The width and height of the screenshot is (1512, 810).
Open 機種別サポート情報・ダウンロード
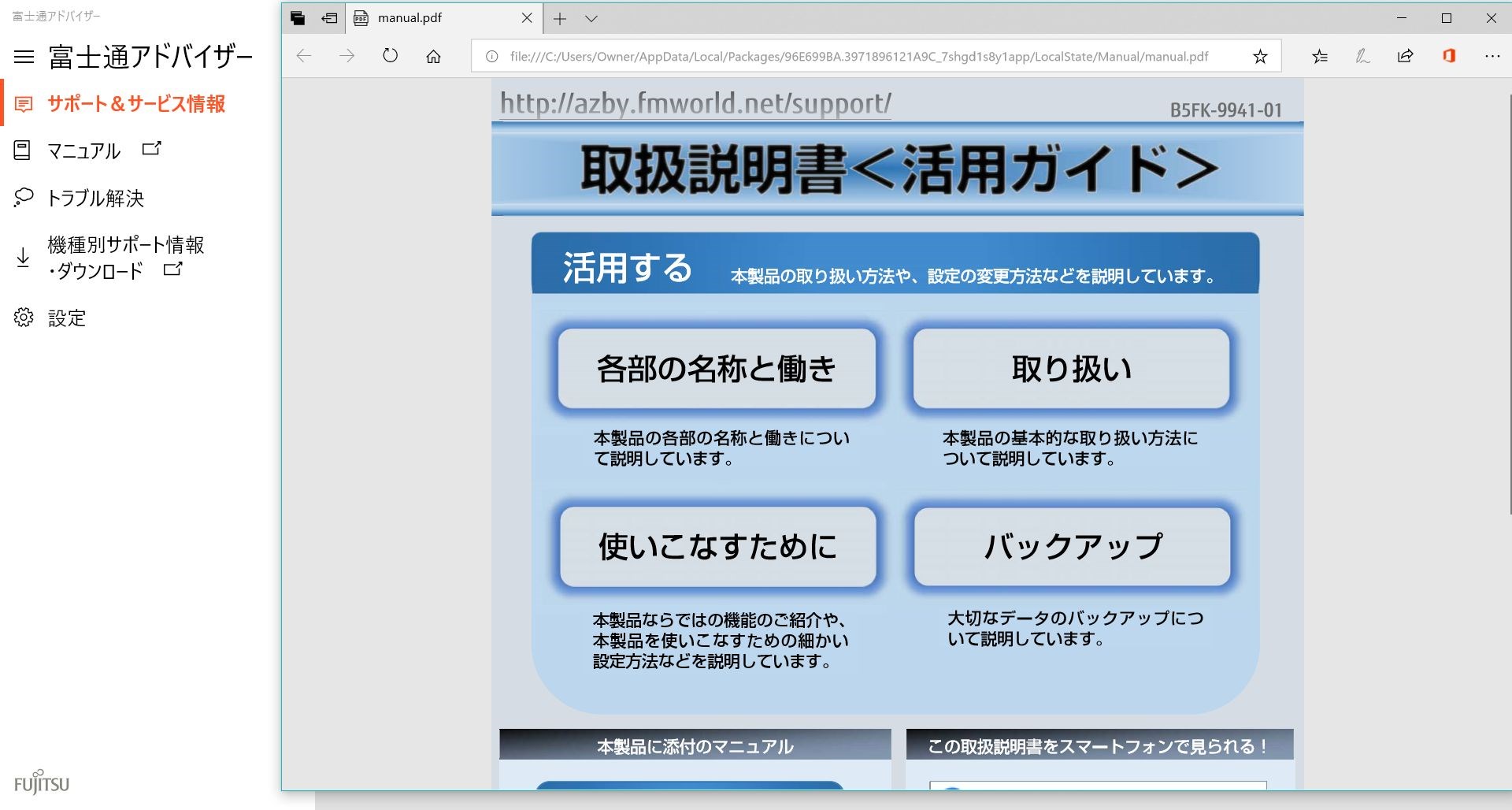[x=126, y=258]
